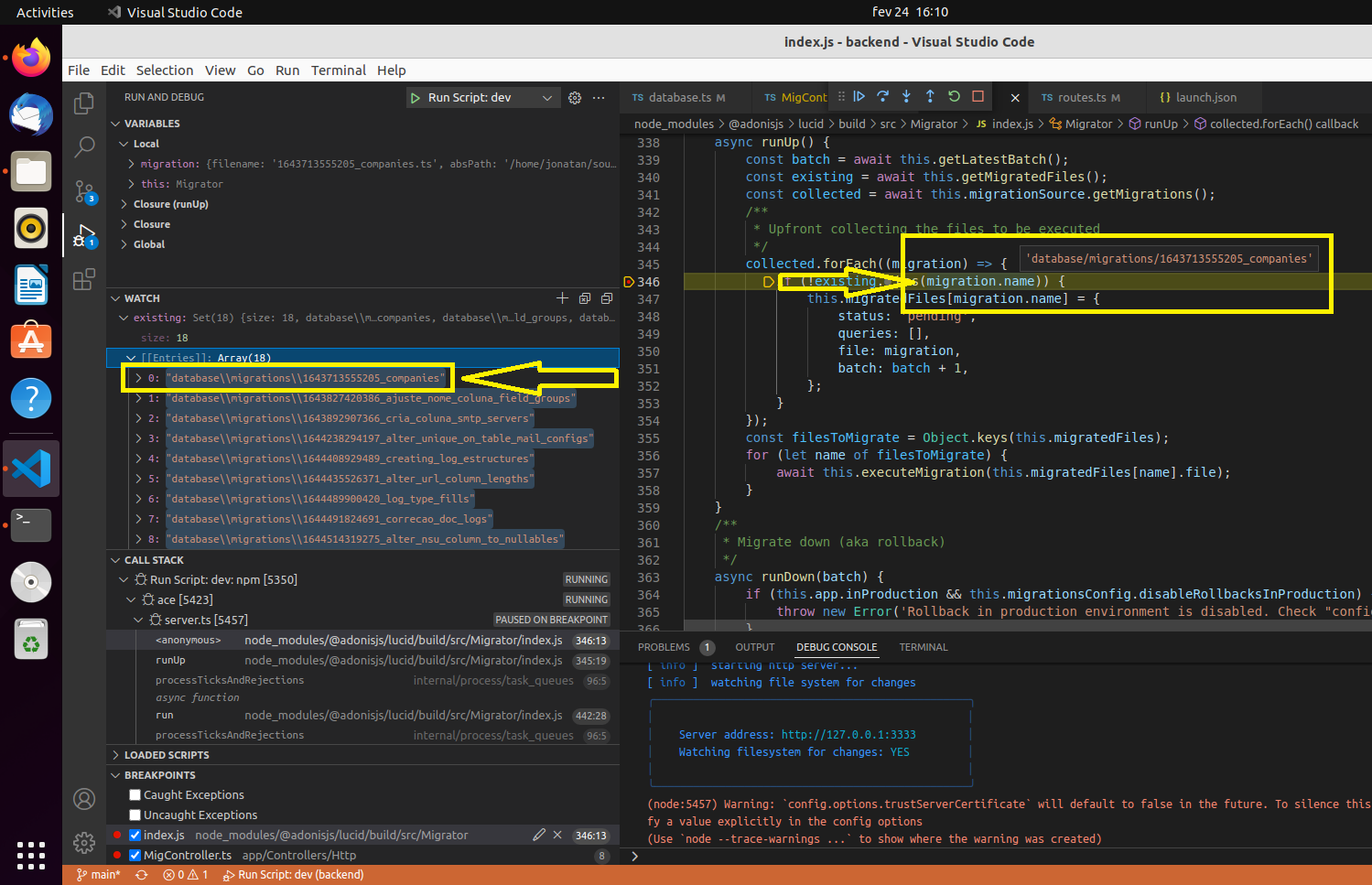Viewport: 1372px width, 885px height.
Task: Select the runUp call stack frame
Action: (x=362, y=660)
